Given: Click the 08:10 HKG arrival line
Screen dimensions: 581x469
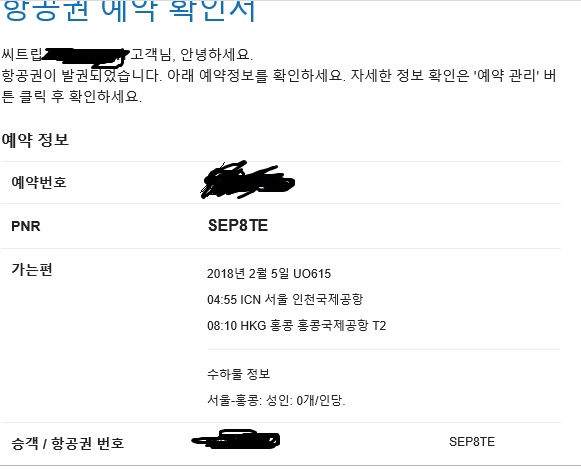Looking at the screenshot, I should (x=296, y=326).
